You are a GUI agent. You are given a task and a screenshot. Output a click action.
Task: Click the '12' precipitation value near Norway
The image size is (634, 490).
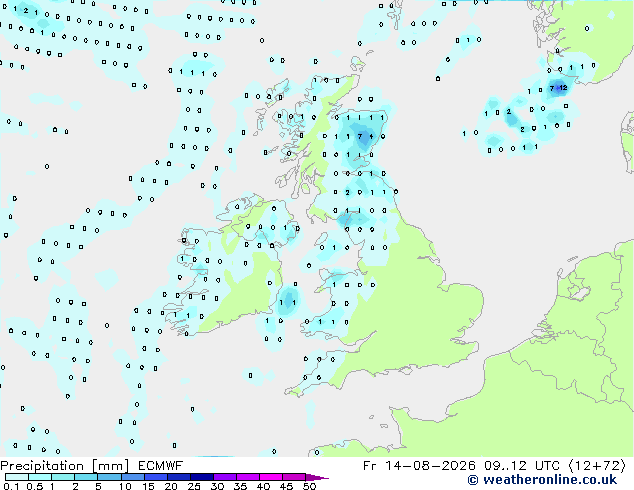coord(563,88)
